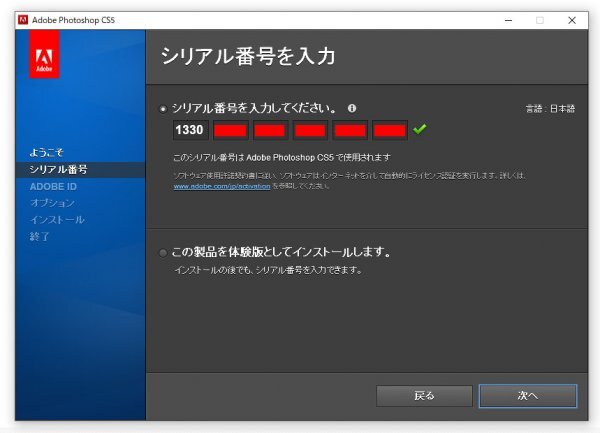Select インストール step in sidebar

pos(57,220)
